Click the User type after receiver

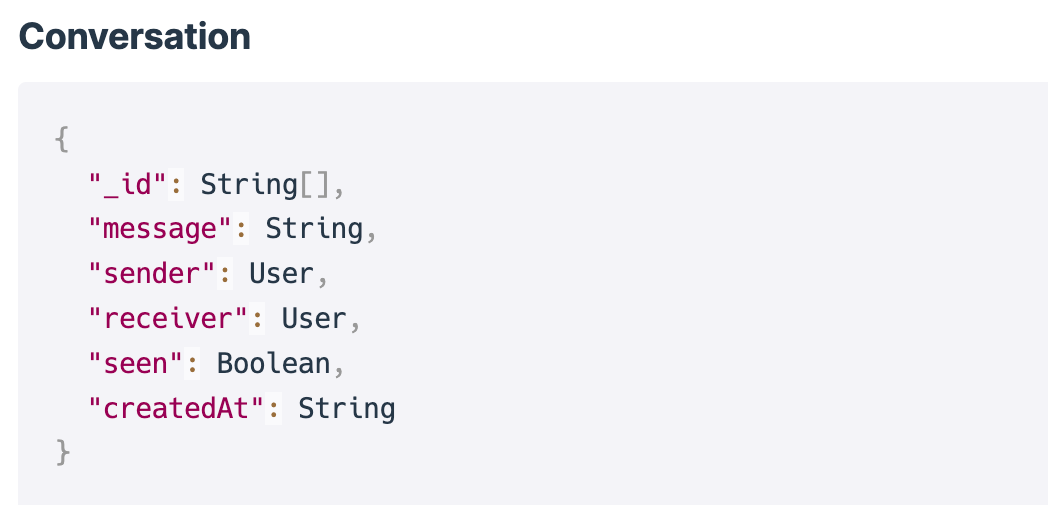click(314, 319)
